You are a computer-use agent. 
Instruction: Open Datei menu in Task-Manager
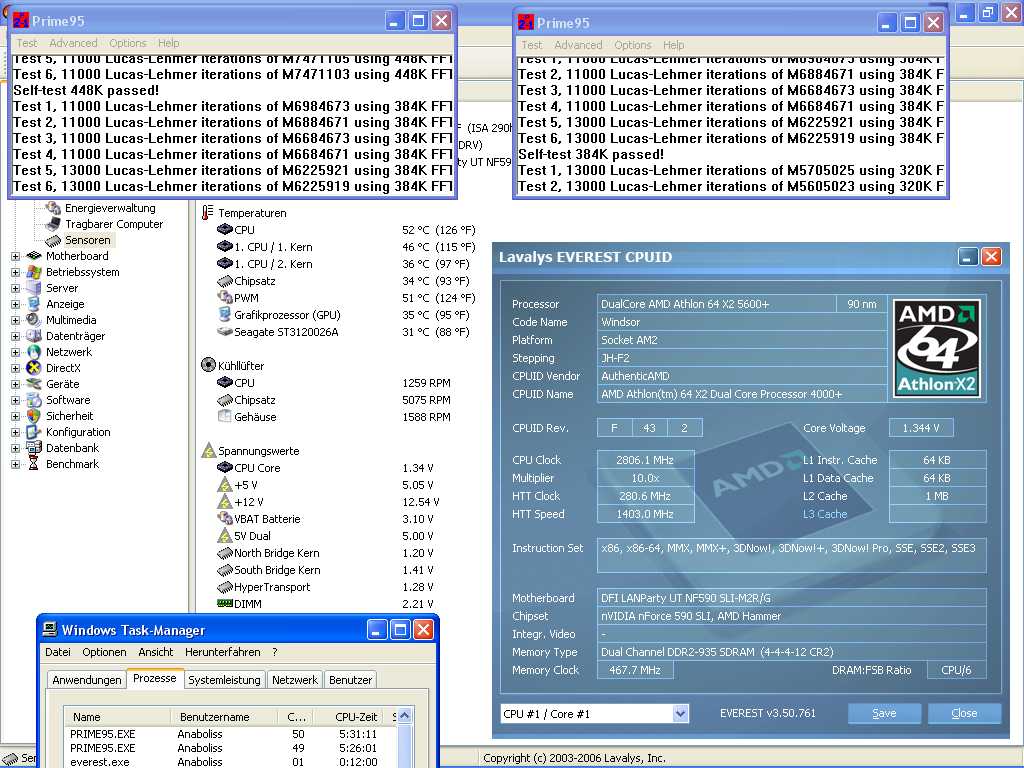point(57,652)
